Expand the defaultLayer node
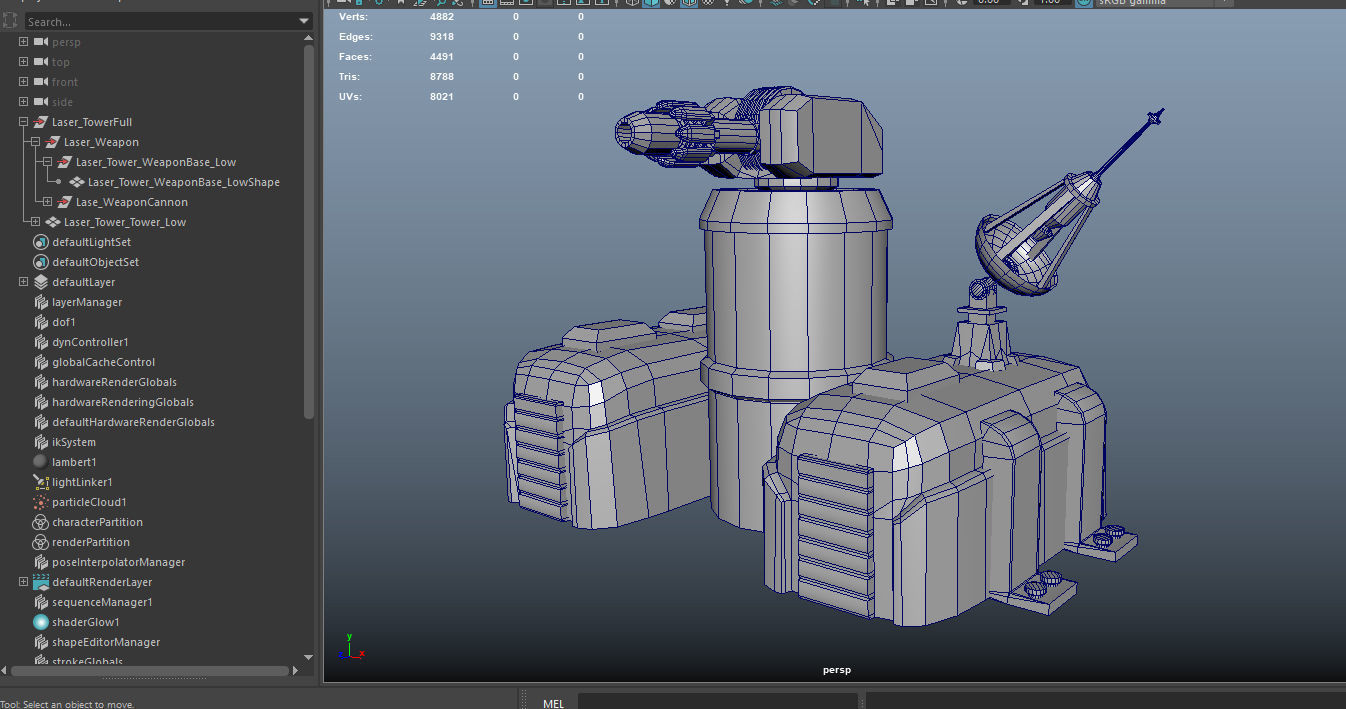This screenshot has height=709, width=1346. pos(23,282)
